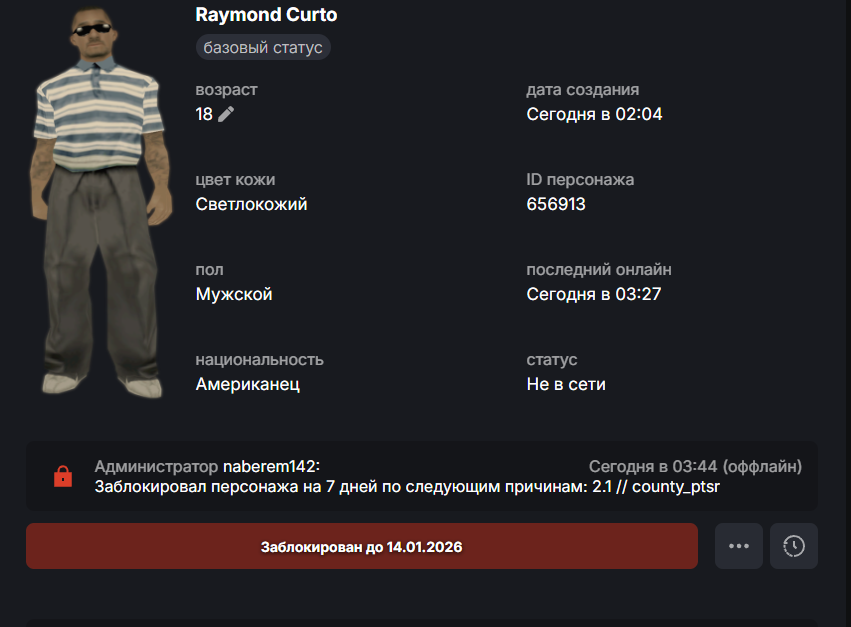The image size is (851, 627).
Task: Click the 'Сегодня в 03:27' last online value
Action: 594,294
